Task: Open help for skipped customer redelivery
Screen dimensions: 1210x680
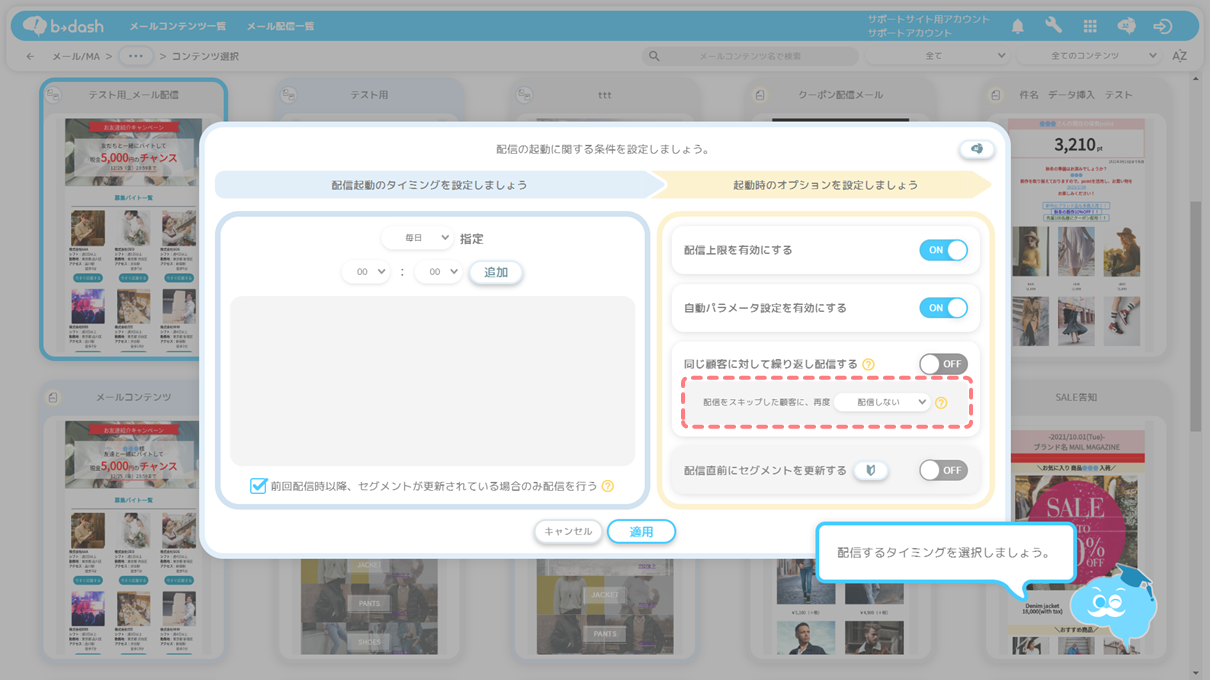Action: (x=941, y=402)
